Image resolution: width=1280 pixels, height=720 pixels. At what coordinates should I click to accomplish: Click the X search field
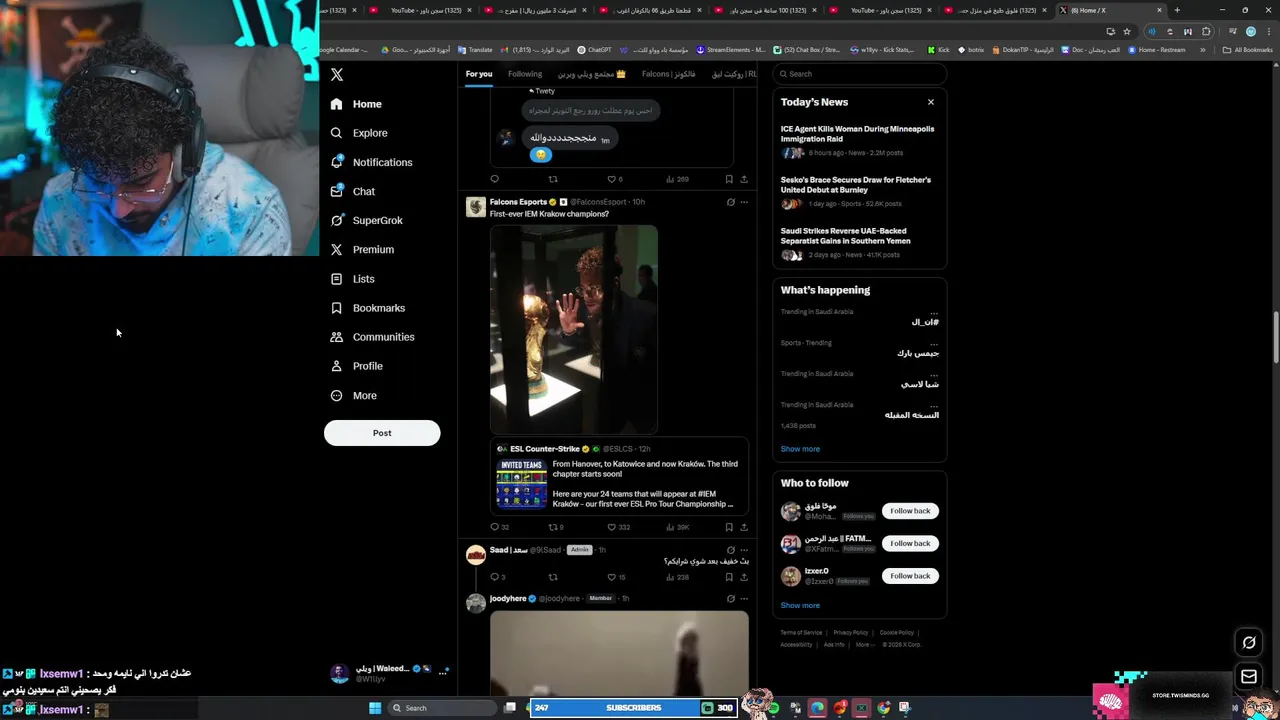point(860,74)
